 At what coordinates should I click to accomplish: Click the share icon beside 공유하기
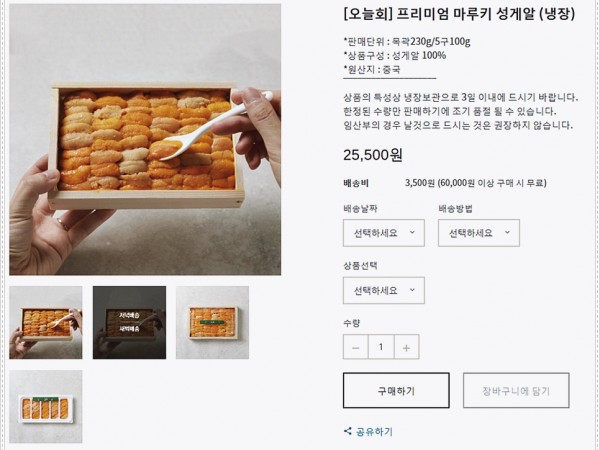click(x=348, y=432)
